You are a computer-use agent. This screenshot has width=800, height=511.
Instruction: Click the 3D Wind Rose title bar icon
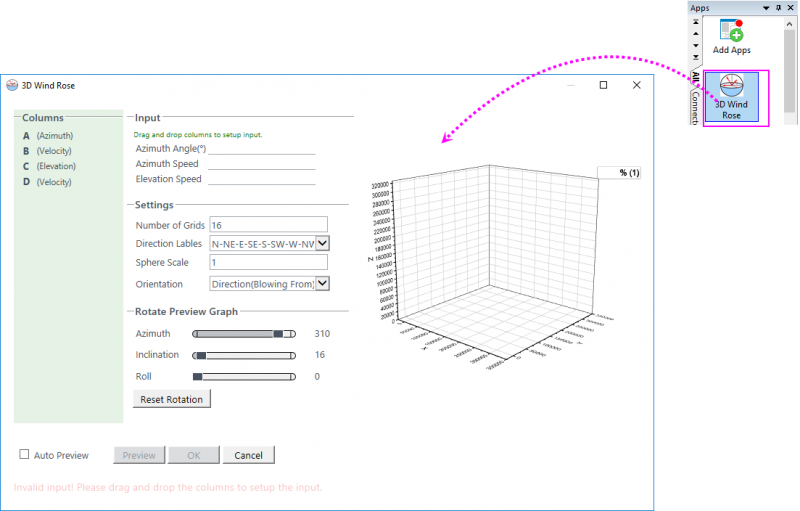point(12,86)
